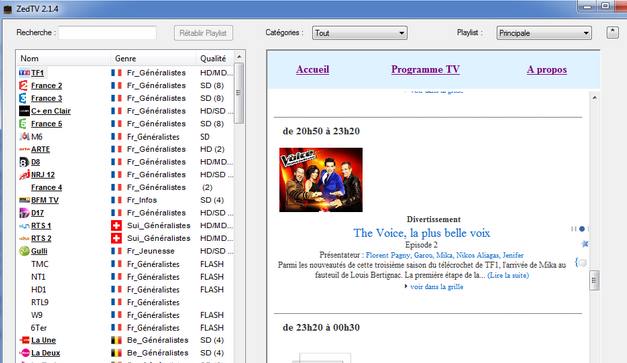The height and width of the screenshot is (363, 627).
Task: Click the La Deux logo icon
Action: tap(24, 353)
